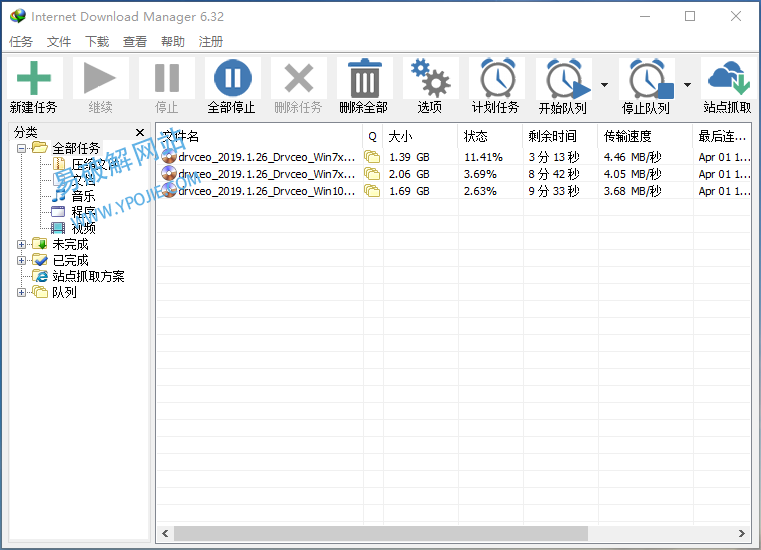
Task: Expand the 已完成 tree node
Action: click(21, 260)
